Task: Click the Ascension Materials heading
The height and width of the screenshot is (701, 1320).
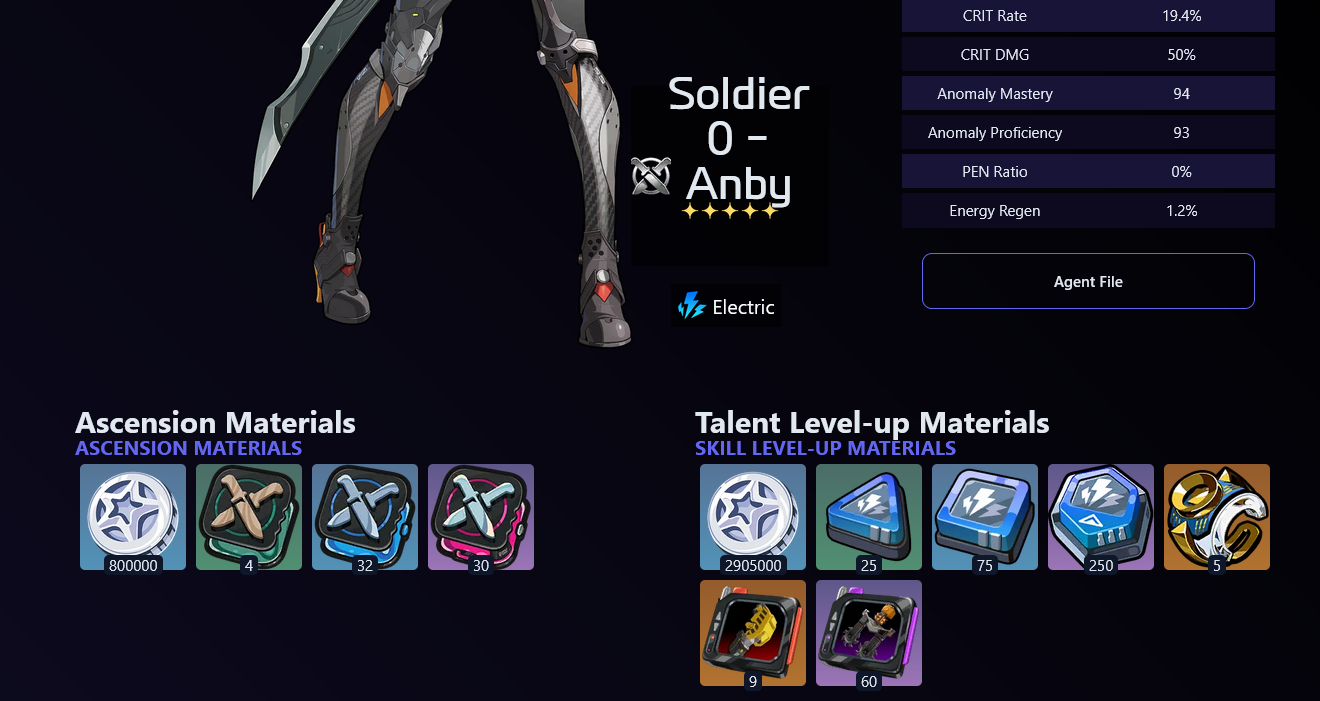Action: coord(215,422)
